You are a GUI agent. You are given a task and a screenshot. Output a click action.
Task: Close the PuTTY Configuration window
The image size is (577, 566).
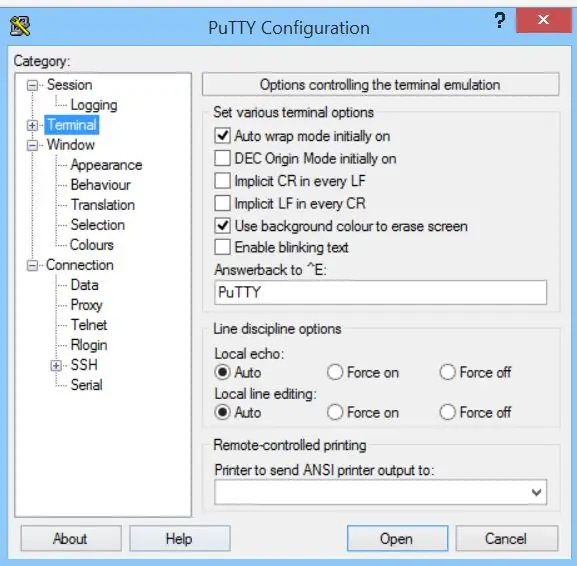point(544,20)
